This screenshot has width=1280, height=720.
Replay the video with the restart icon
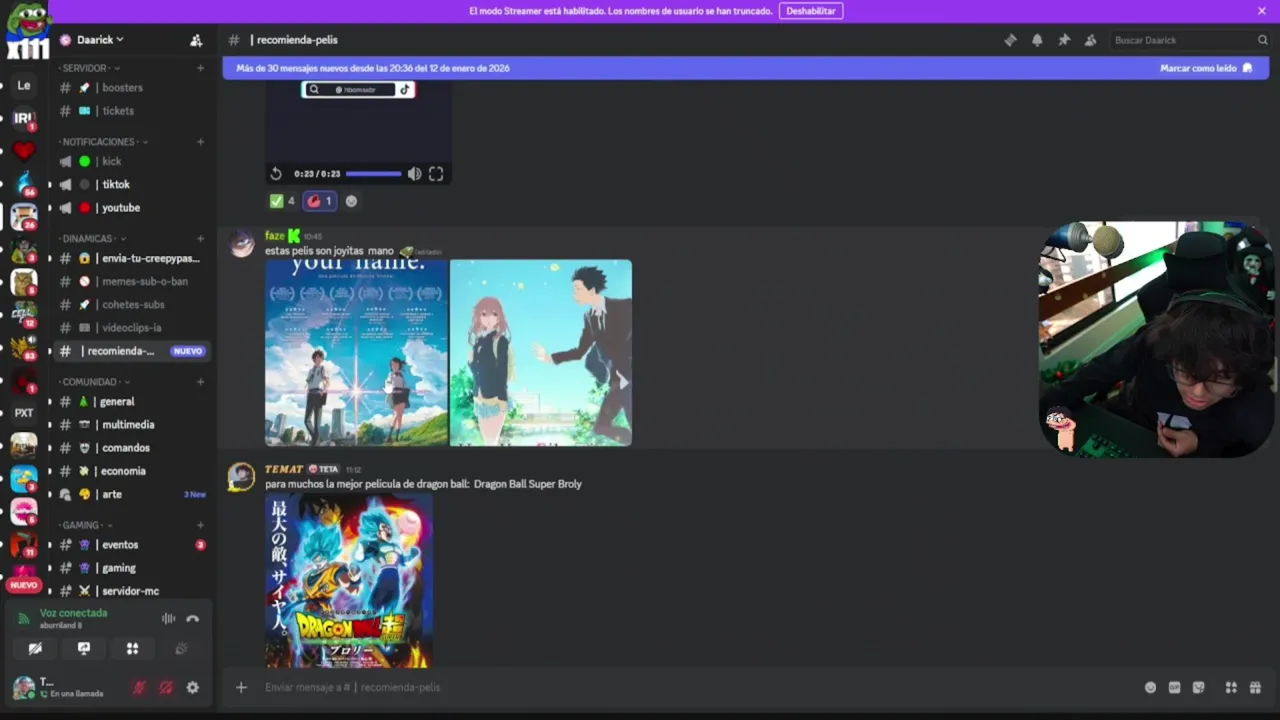tap(276, 174)
